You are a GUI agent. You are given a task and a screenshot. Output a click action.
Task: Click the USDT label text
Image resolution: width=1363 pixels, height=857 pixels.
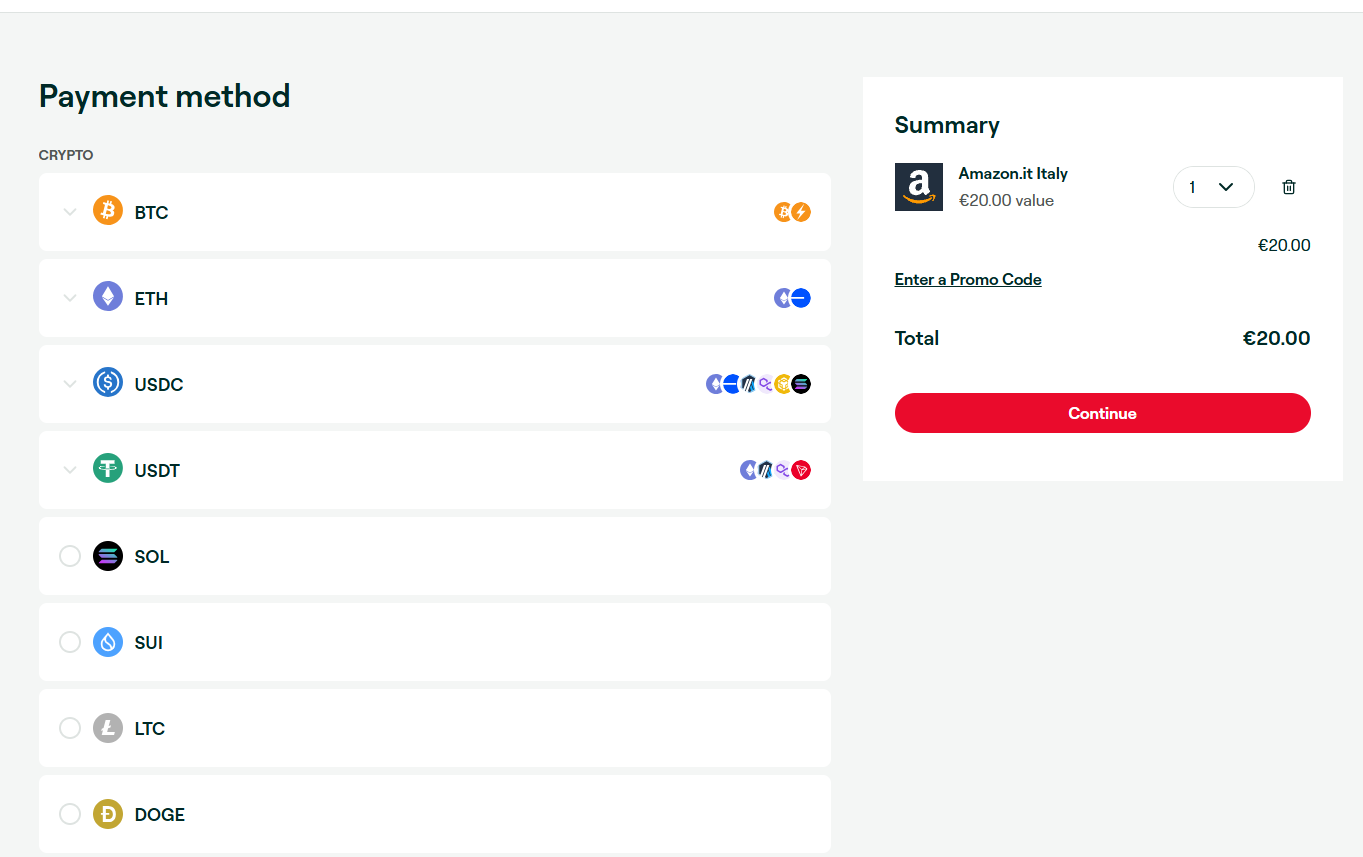click(157, 470)
